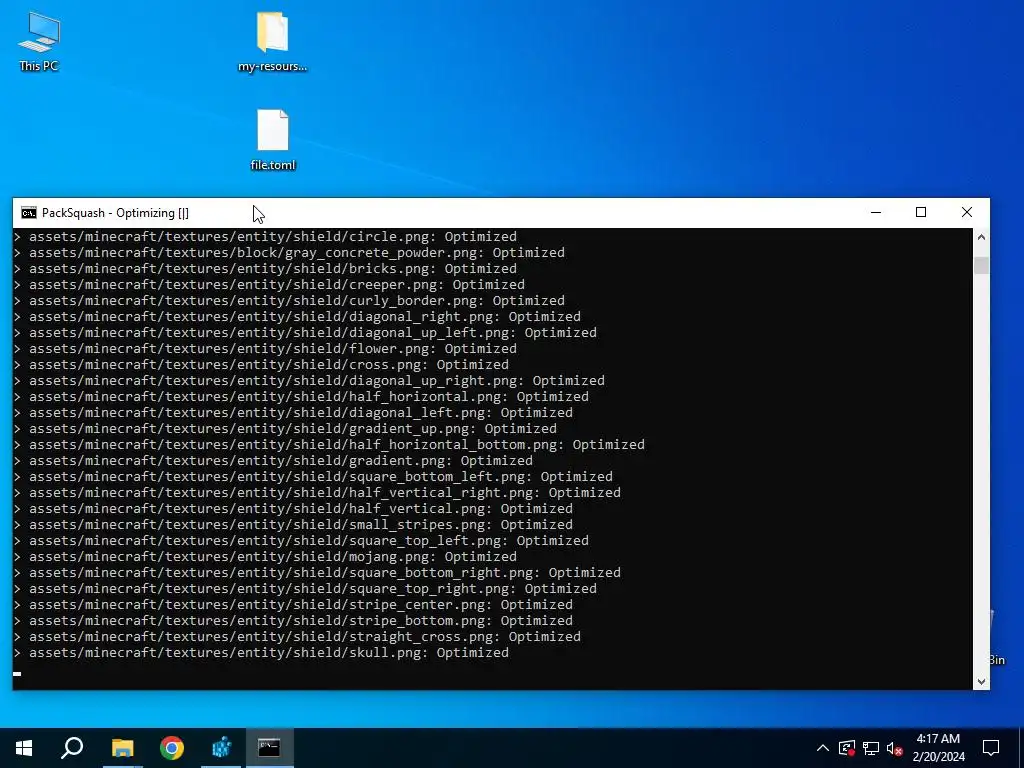Click the console scrollbar up arrow
This screenshot has width=1024, height=768.
(x=981, y=237)
